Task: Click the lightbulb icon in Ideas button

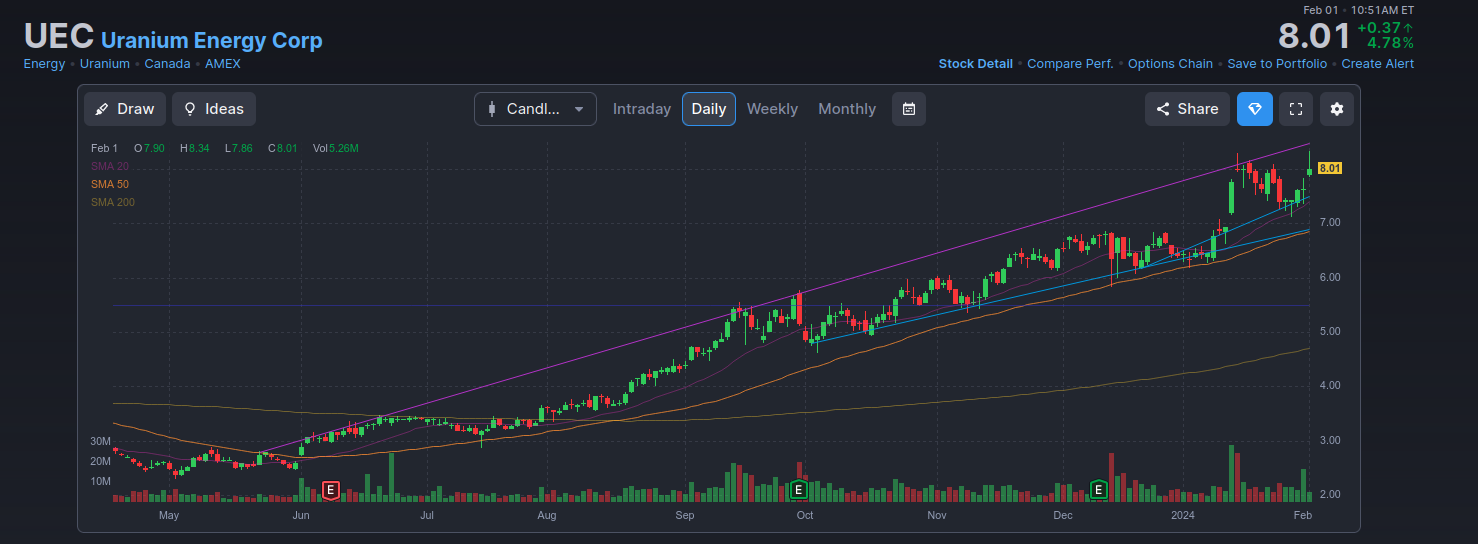Action: tap(190, 109)
